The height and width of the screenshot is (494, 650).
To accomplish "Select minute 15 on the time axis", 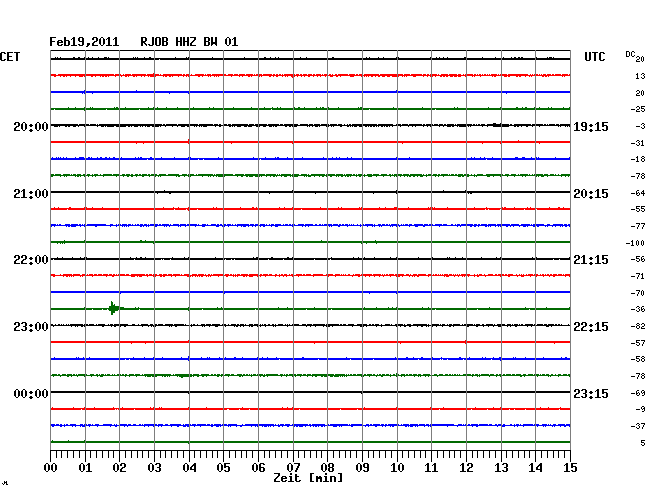I will tap(570, 467).
